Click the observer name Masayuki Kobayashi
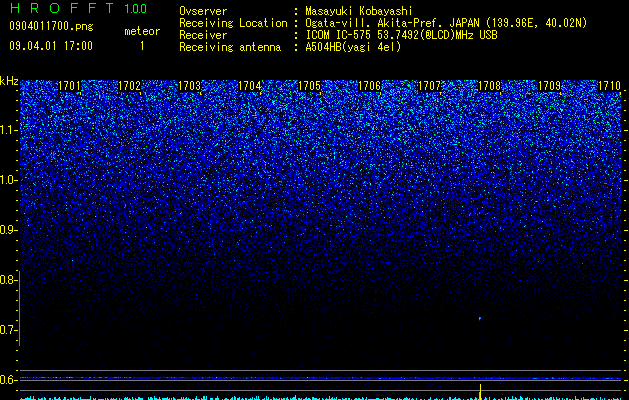The image size is (629, 400). [358, 11]
